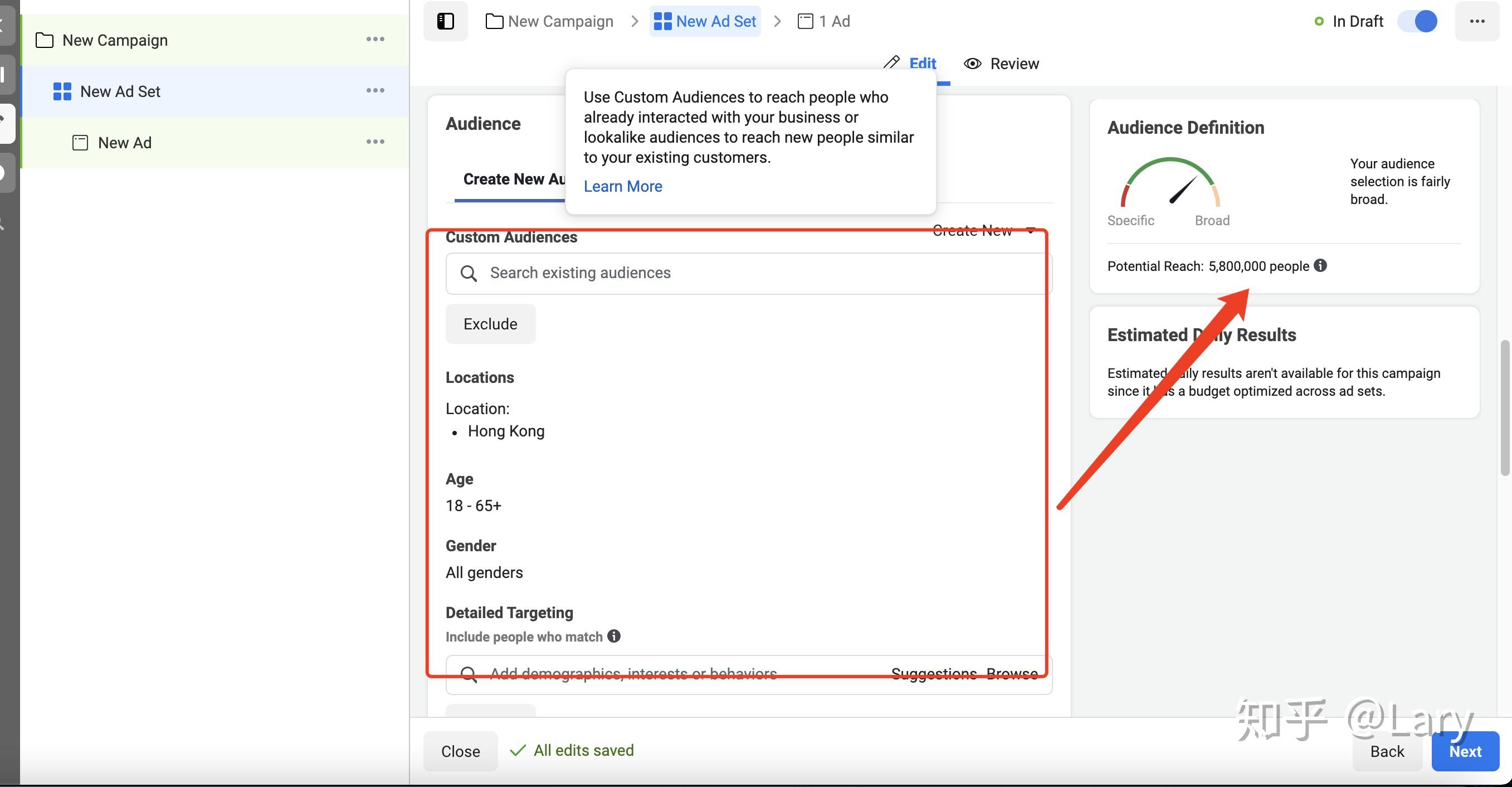Open top-right more options ellipsis button
This screenshot has height=787, width=1512.
(x=1477, y=22)
